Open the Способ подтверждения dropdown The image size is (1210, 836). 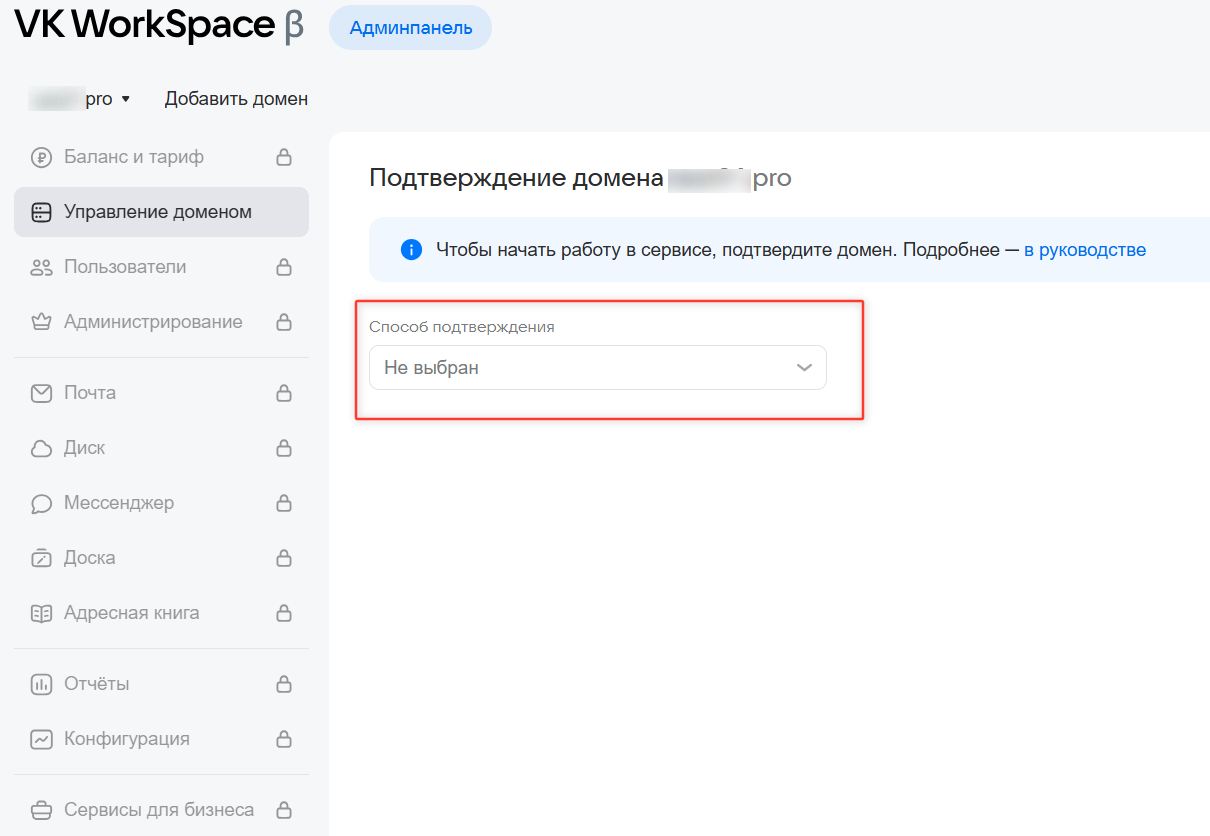[597, 368]
